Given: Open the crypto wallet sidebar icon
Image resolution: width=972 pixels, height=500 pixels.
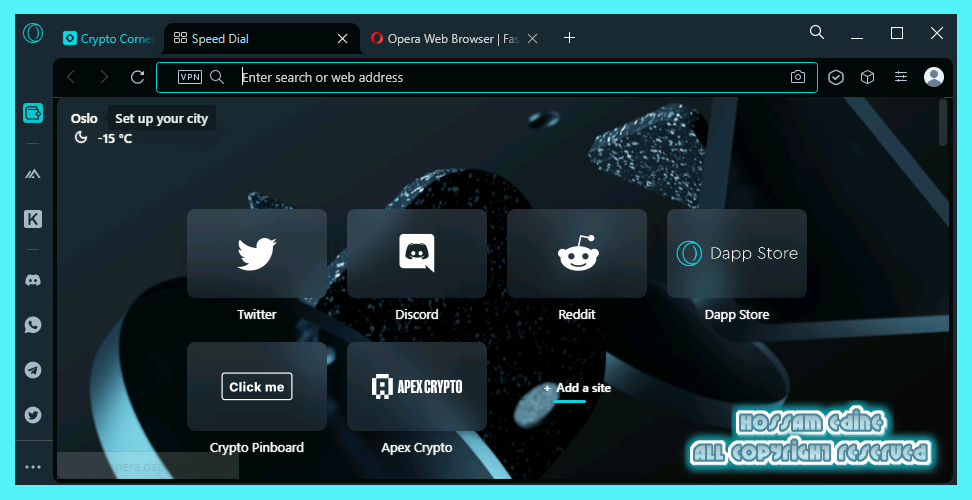Looking at the screenshot, I should tap(33, 113).
